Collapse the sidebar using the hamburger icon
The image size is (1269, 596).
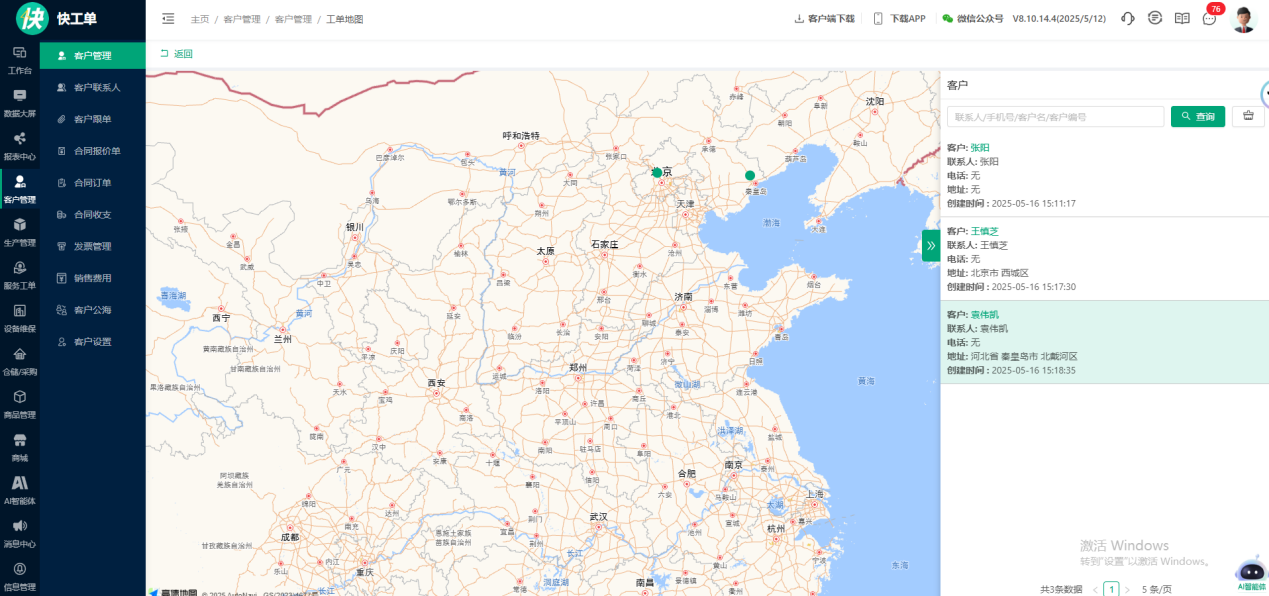pos(168,19)
